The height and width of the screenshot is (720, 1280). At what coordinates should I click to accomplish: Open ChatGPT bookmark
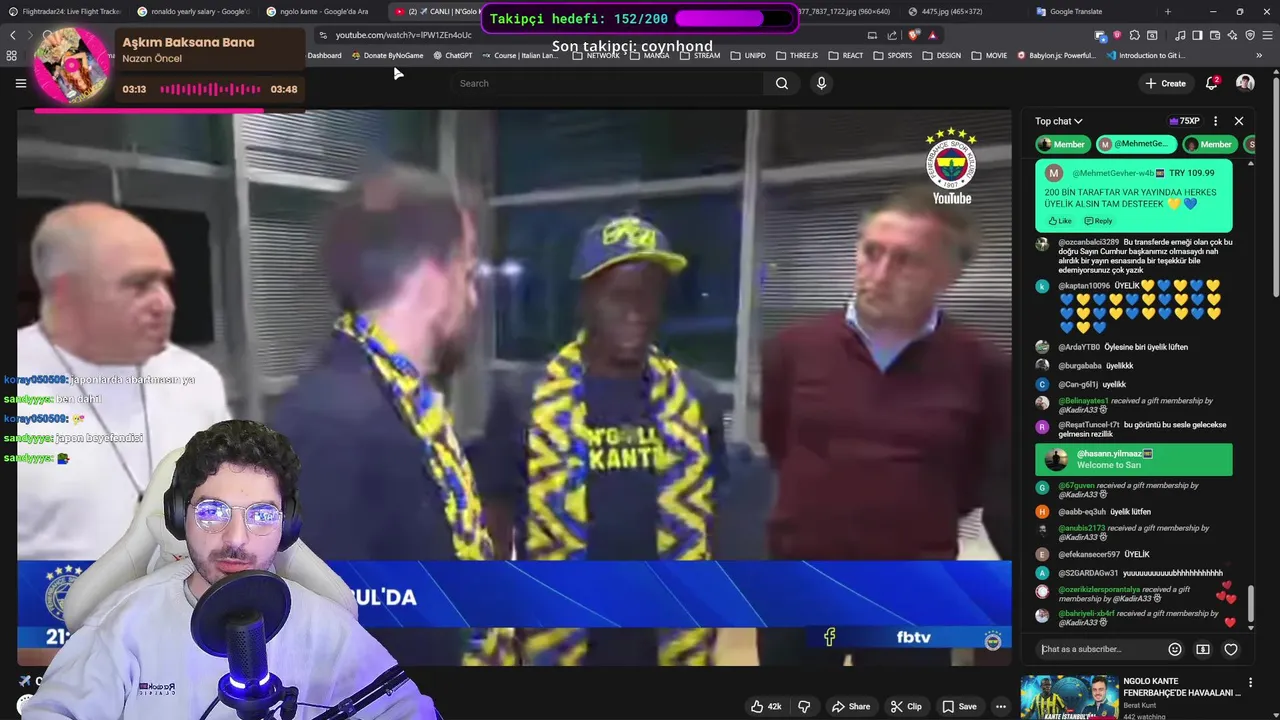tap(453, 55)
